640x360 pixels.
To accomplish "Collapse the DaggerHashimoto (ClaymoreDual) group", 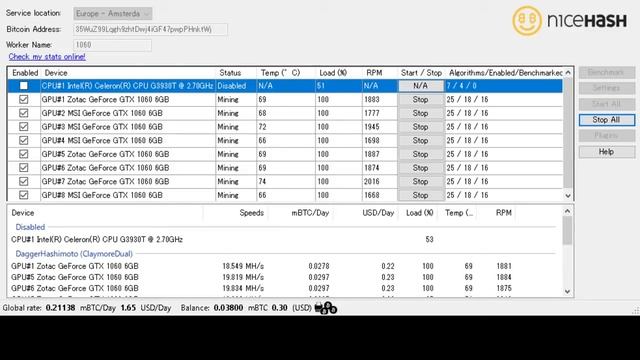I will pyautogui.click(x=74, y=254).
